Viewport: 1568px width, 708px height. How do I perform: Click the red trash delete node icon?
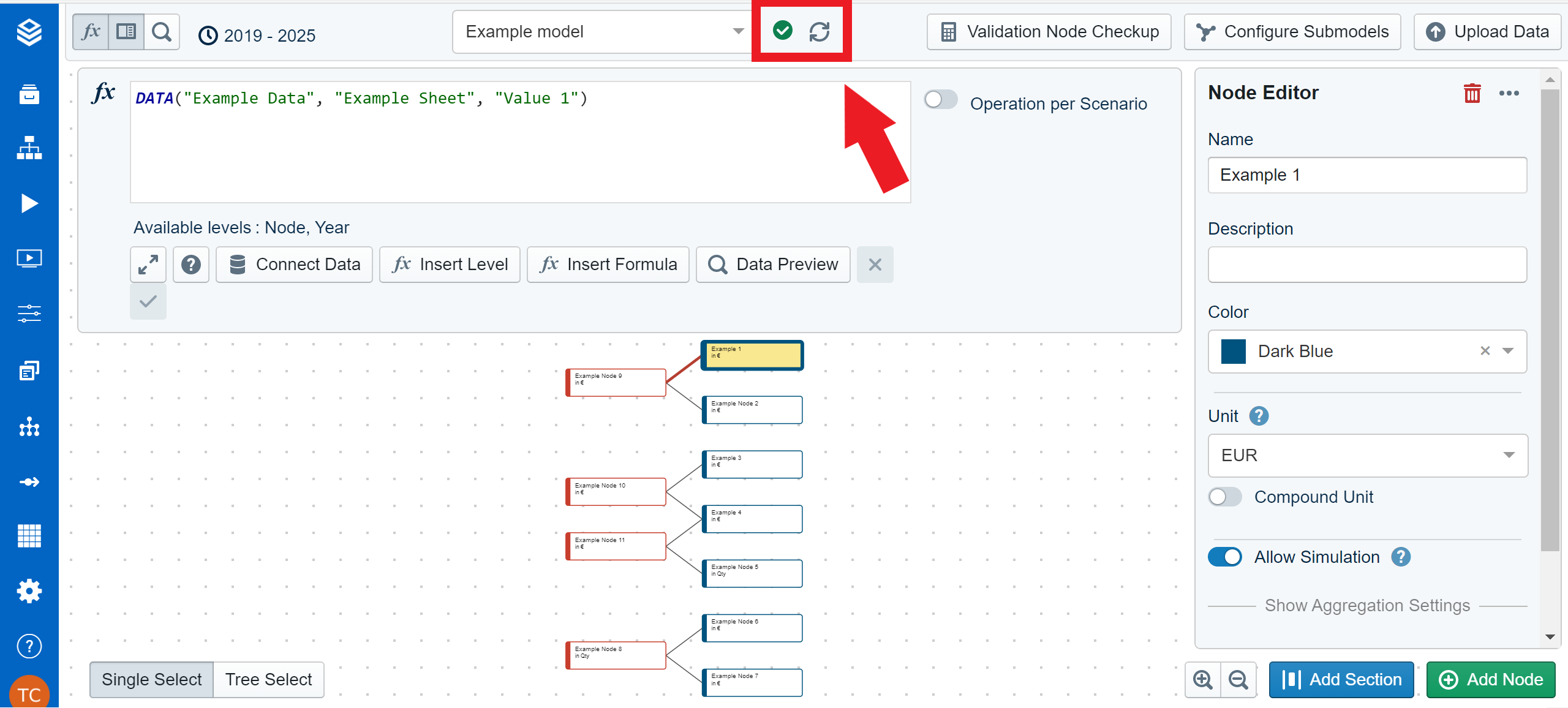click(x=1472, y=93)
